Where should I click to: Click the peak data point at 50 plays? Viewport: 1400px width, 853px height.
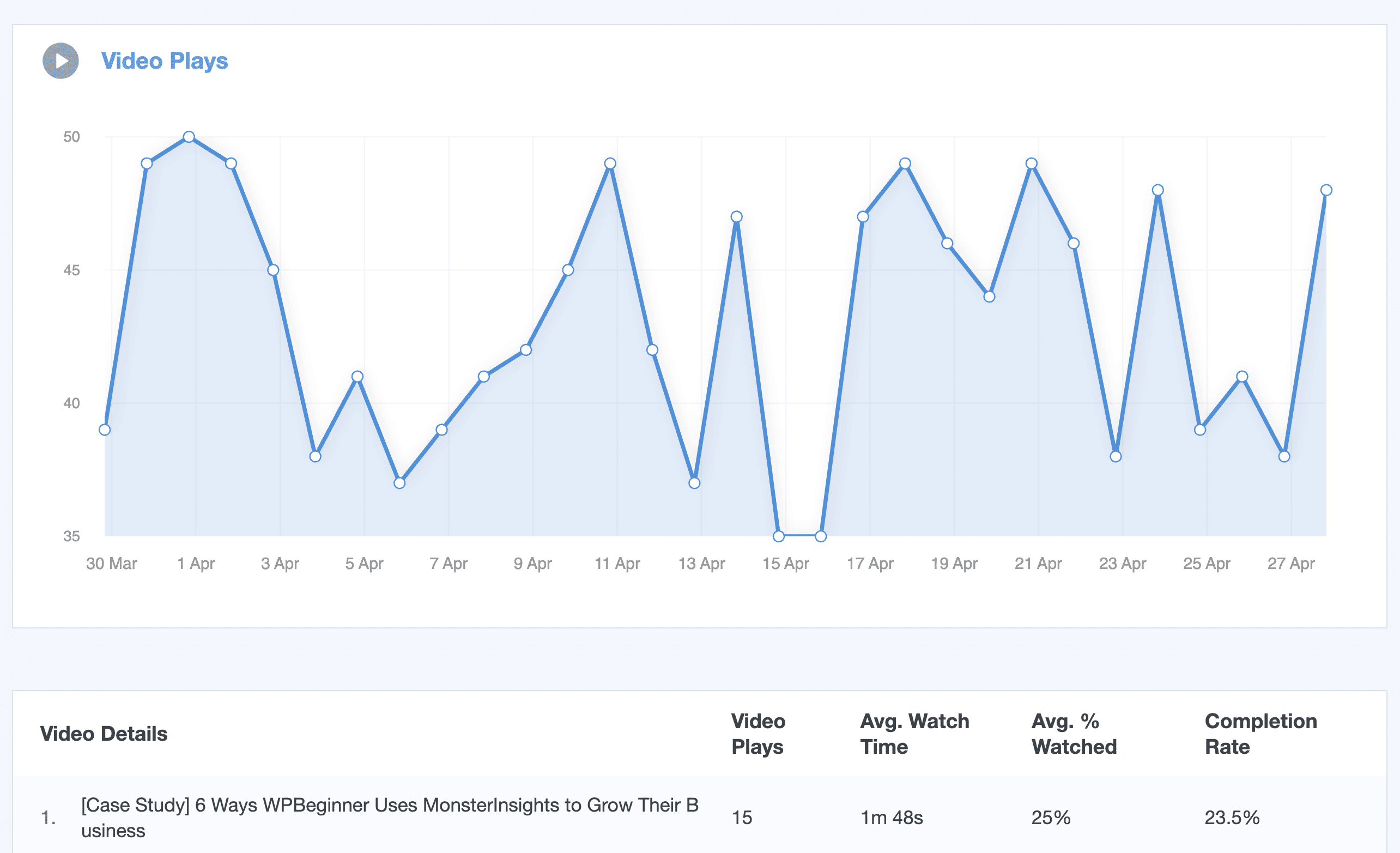(x=189, y=137)
